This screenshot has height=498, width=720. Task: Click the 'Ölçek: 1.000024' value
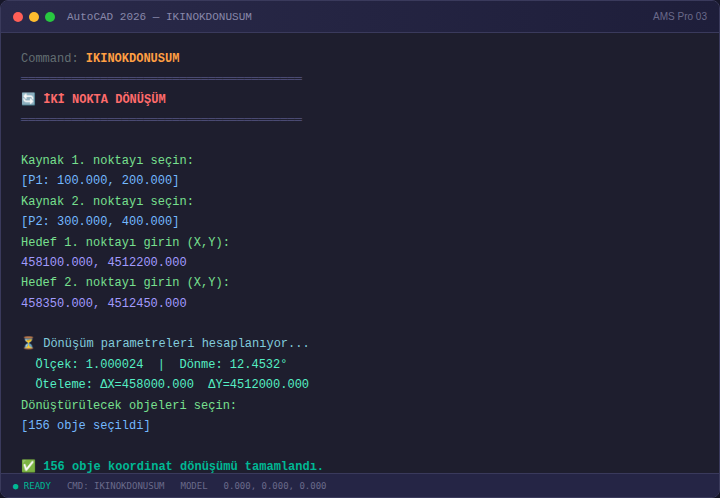[x=90, y=364]
